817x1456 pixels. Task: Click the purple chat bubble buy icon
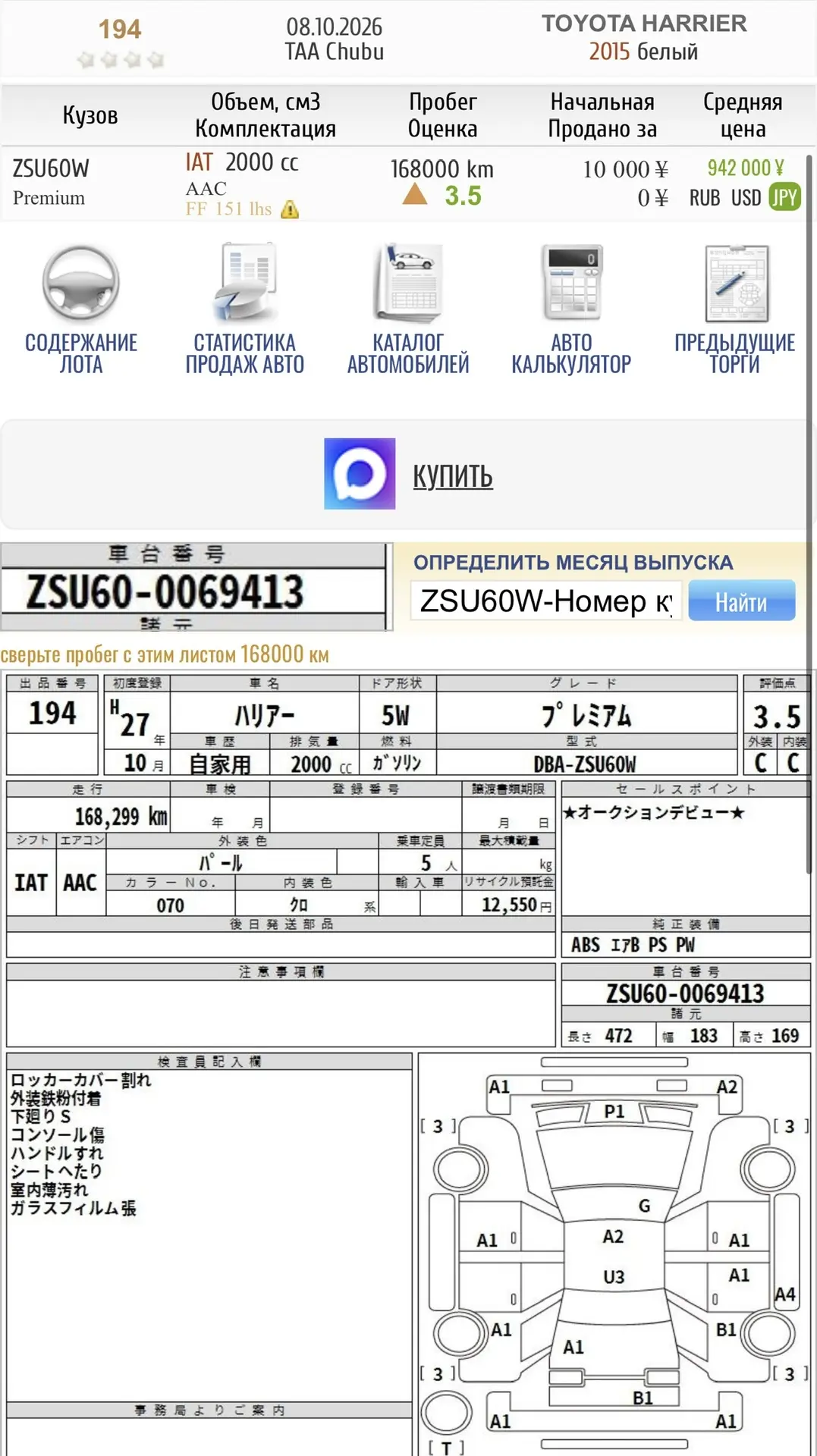[360, 474]
